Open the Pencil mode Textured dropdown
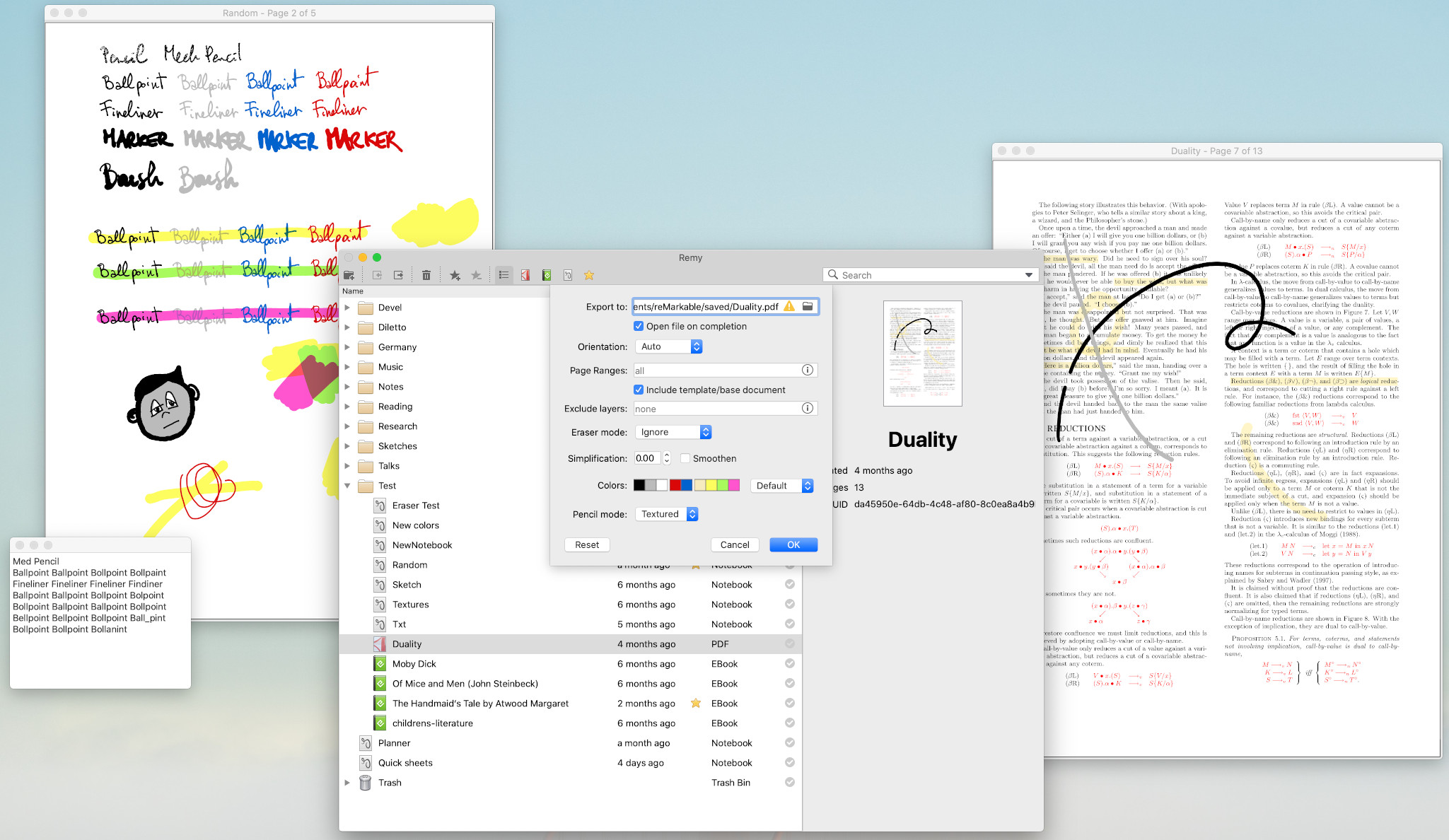Image resolution: width=1449 pixels, height=840 pixels. (x=667, y=514)
